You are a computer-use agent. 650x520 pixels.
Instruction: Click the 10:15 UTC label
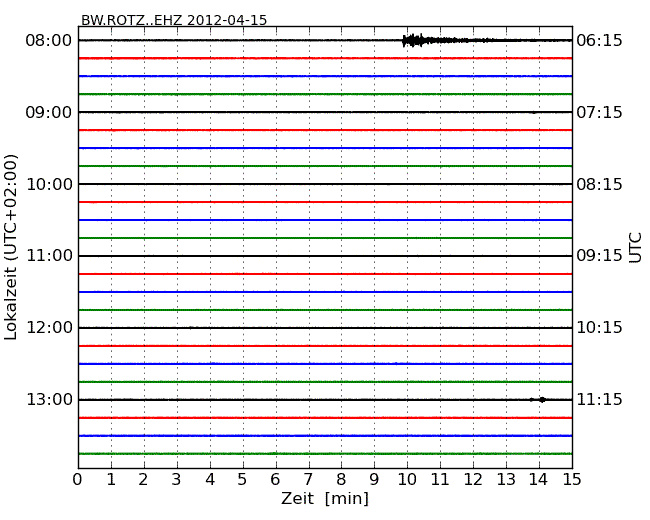point(599,328)
